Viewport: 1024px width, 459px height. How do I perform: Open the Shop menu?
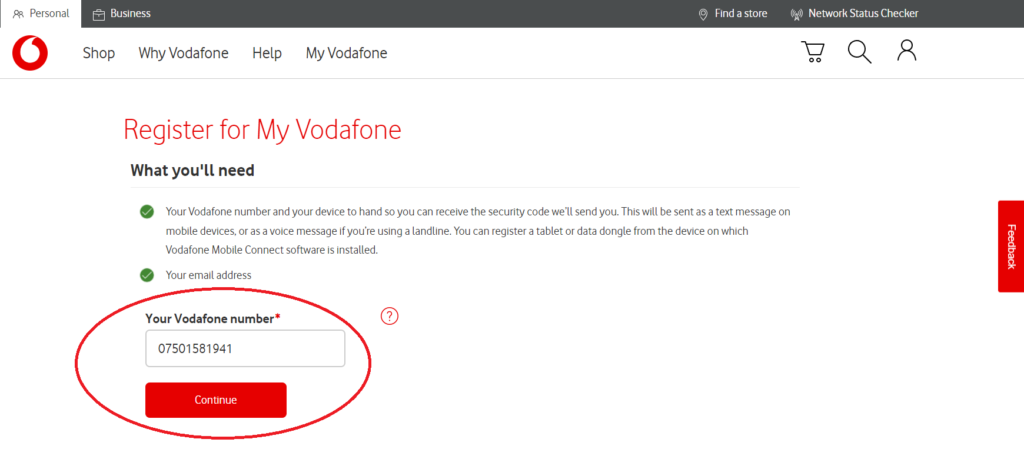coord(98,53)
